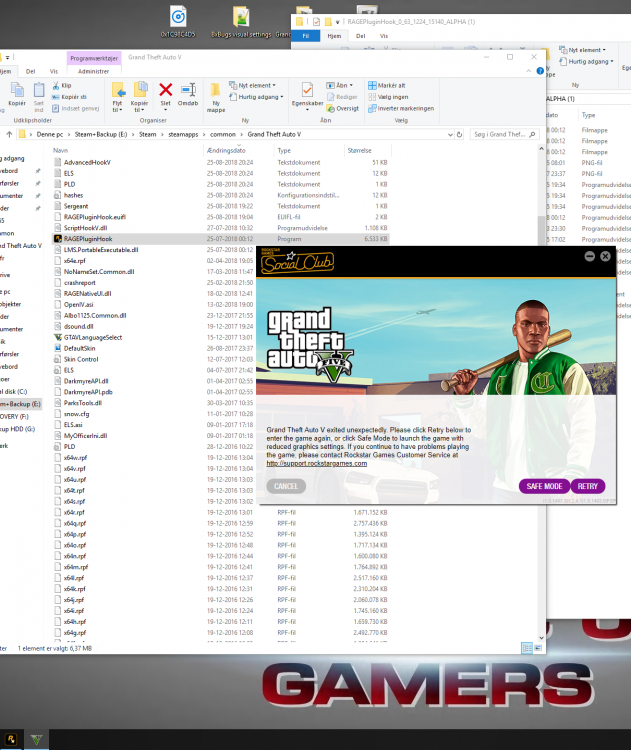This screenshot has height=750, width=631.
Task: Open the Hjem tab in the RAGEPluginHook window
Action: [334, 36]
